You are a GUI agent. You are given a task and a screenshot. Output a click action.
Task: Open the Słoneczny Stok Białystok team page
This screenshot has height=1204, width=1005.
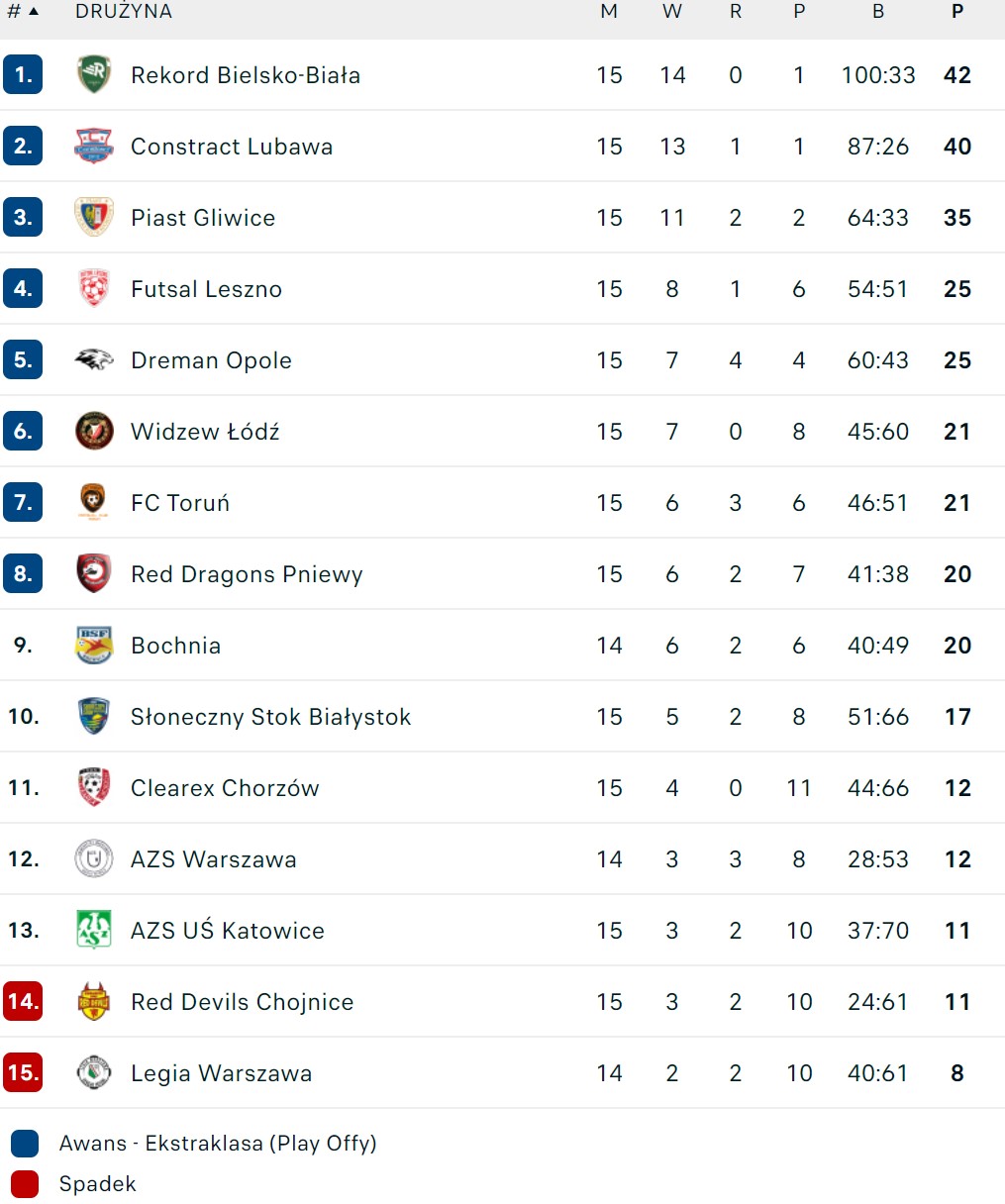point(270,717)
